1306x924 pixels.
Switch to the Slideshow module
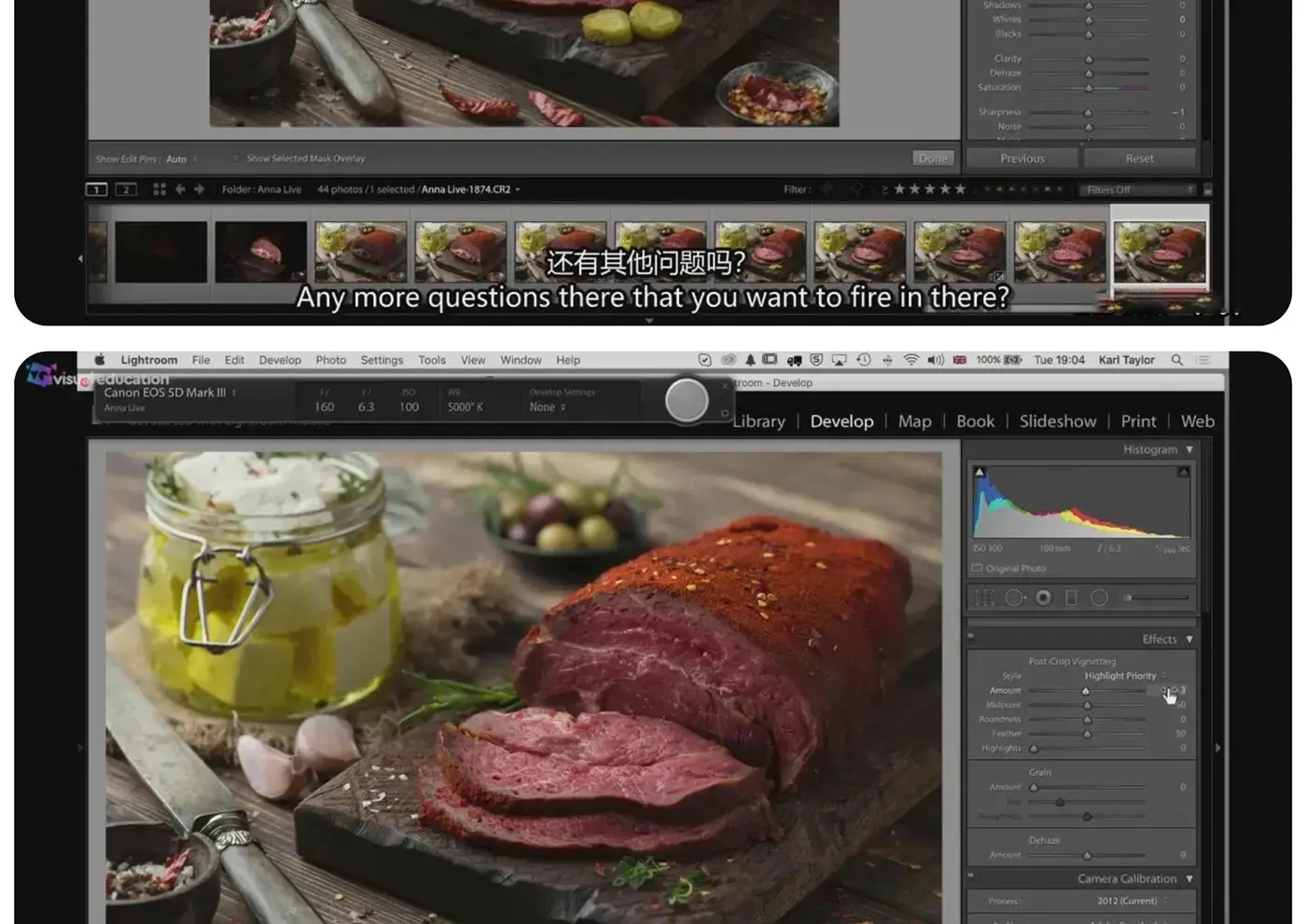pos(1058,421)
